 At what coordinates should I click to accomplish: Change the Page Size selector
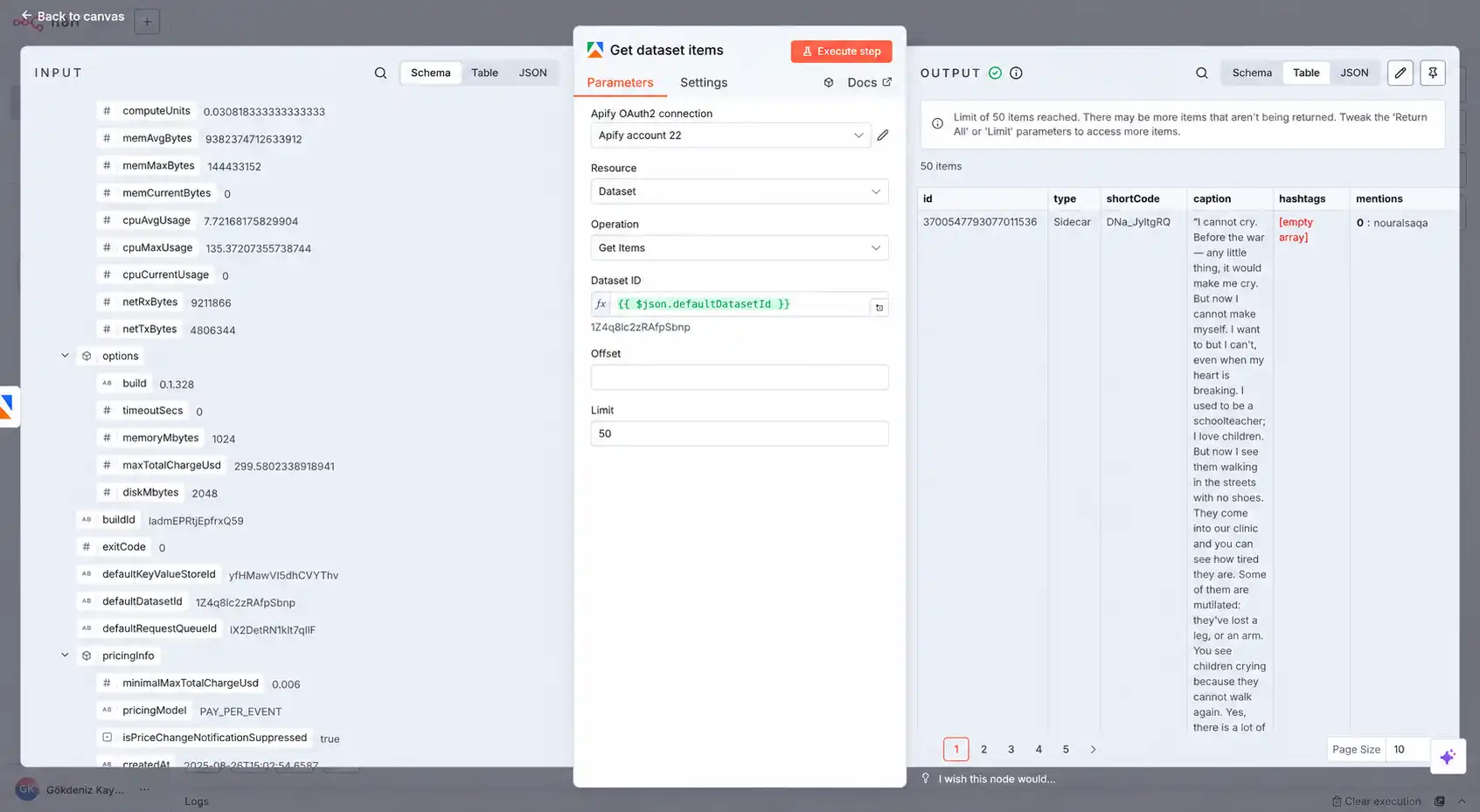pos(1408,750)
